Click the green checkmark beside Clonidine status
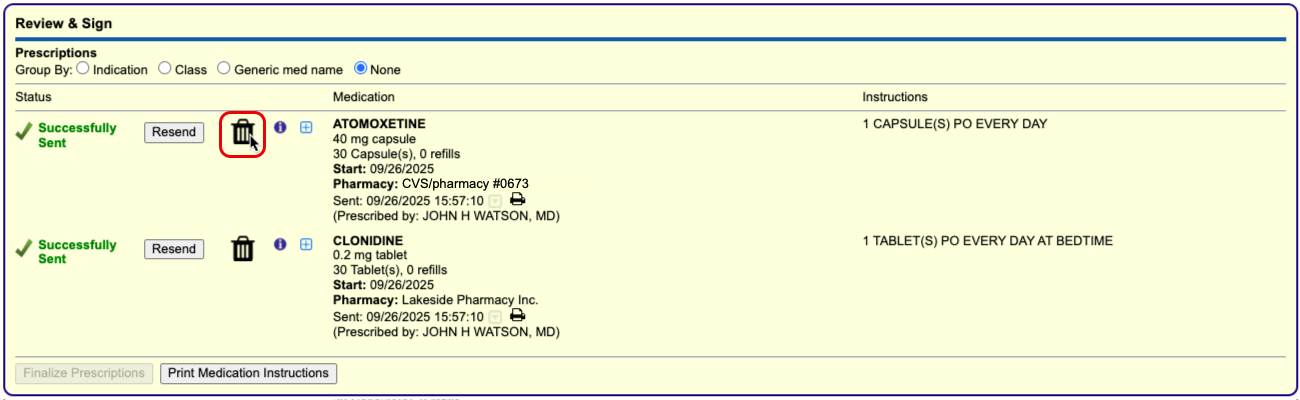 [24, 250]
